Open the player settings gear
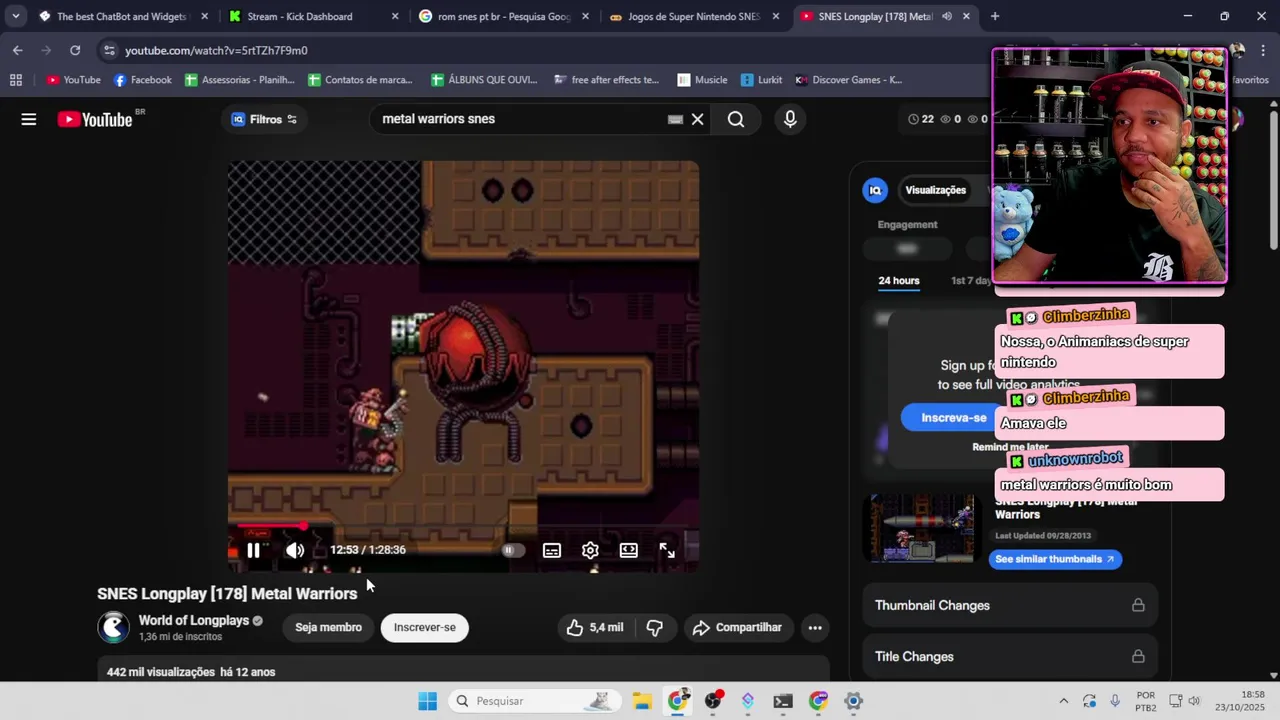The height and width of the screenshot is (720, 1280). (x=590, y=550)
